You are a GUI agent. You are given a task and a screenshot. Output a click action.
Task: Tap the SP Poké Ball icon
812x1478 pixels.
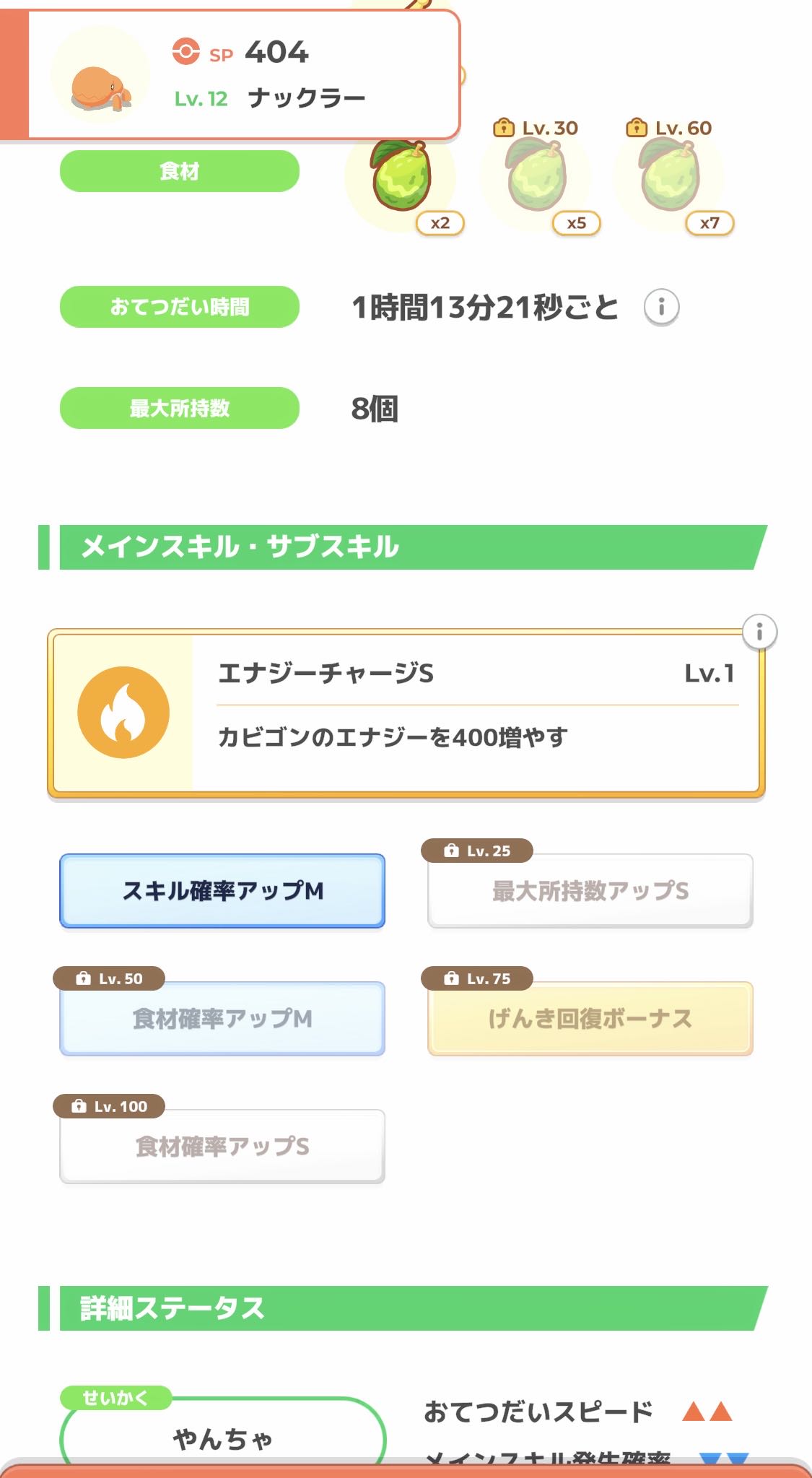click(x=185, y=52)
